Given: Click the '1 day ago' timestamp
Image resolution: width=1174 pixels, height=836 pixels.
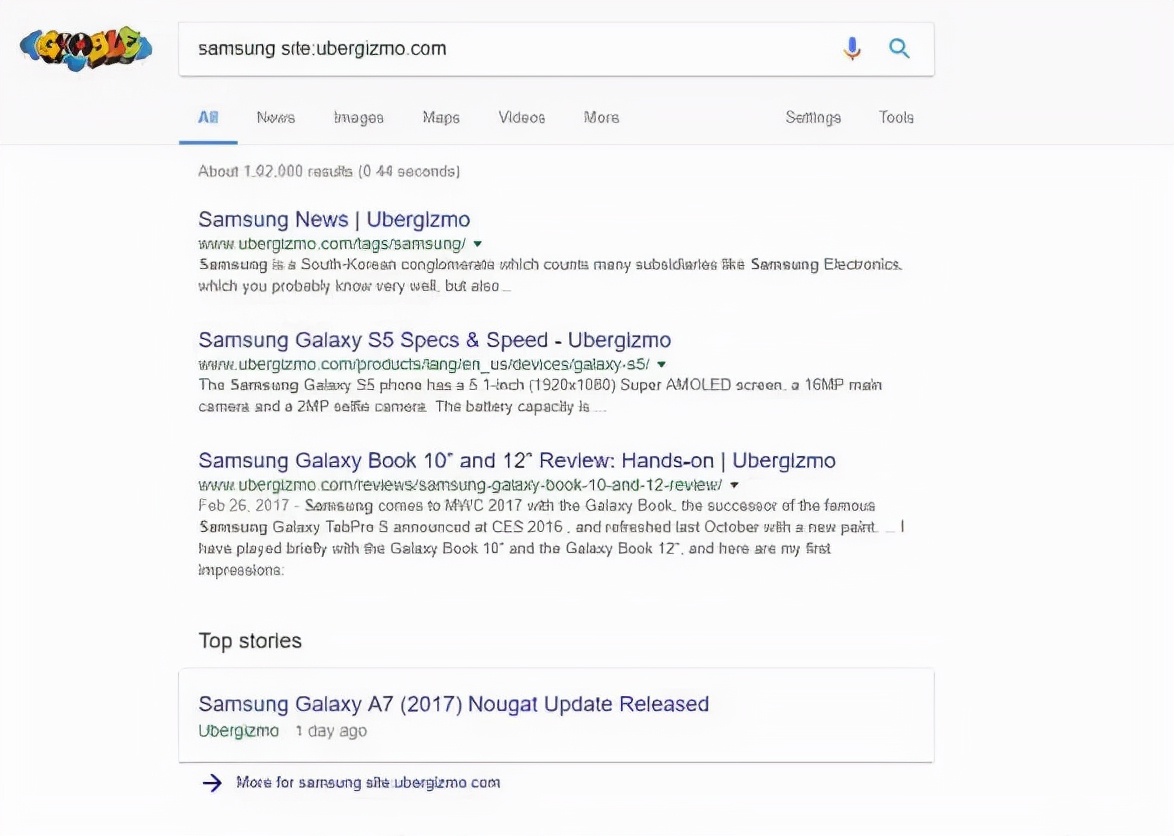Looking at the screenshot, I should 331,731.
